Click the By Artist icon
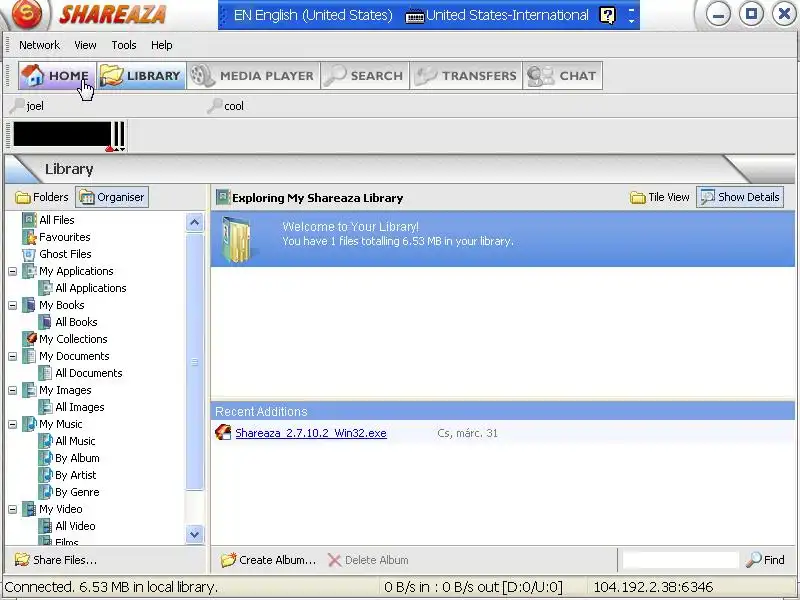 point(46,475)
